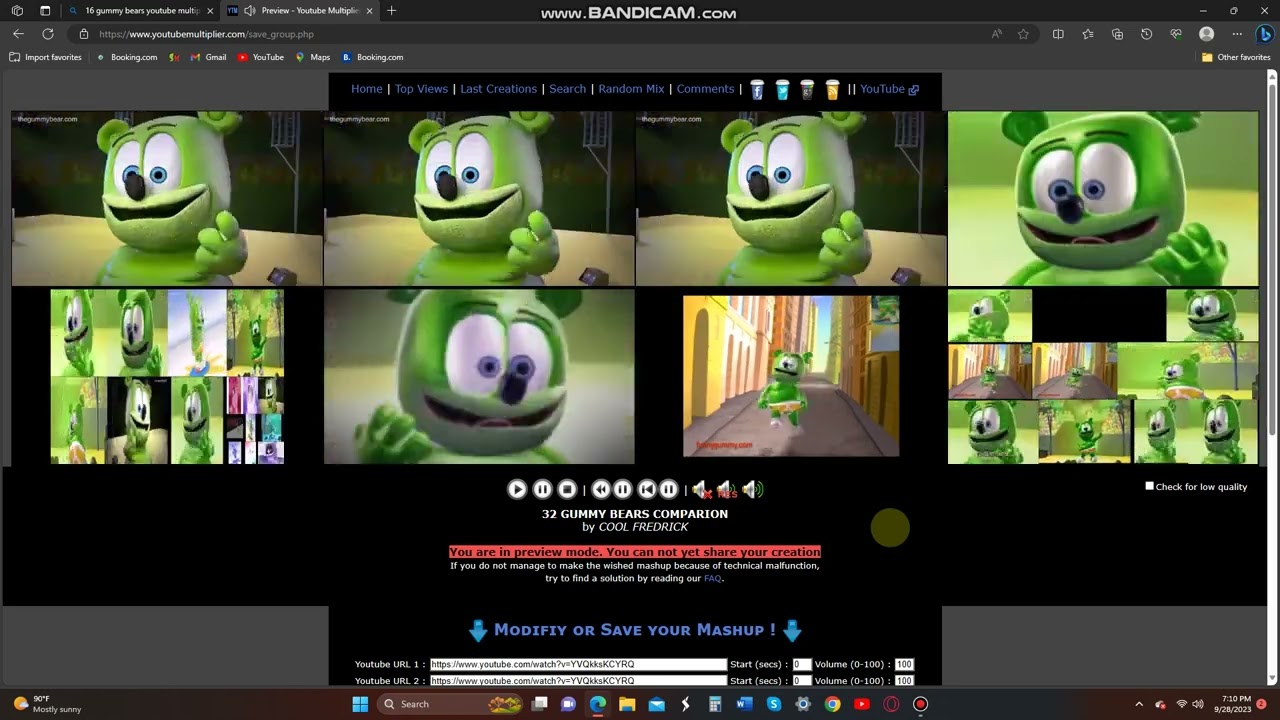Image resolution: width=1280 pixels, height=720 pixels.
Task: Open split screen view icon
Action: tap(1058, 34)
